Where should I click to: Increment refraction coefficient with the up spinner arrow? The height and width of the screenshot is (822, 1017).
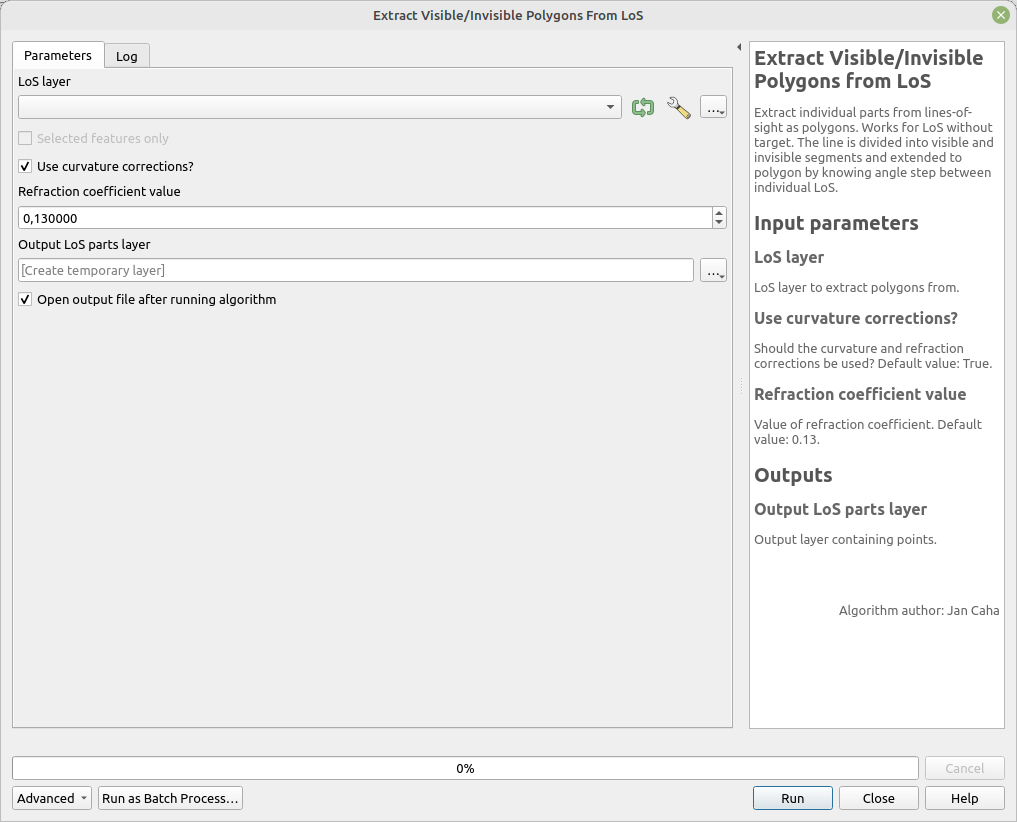tap(718, 211)
